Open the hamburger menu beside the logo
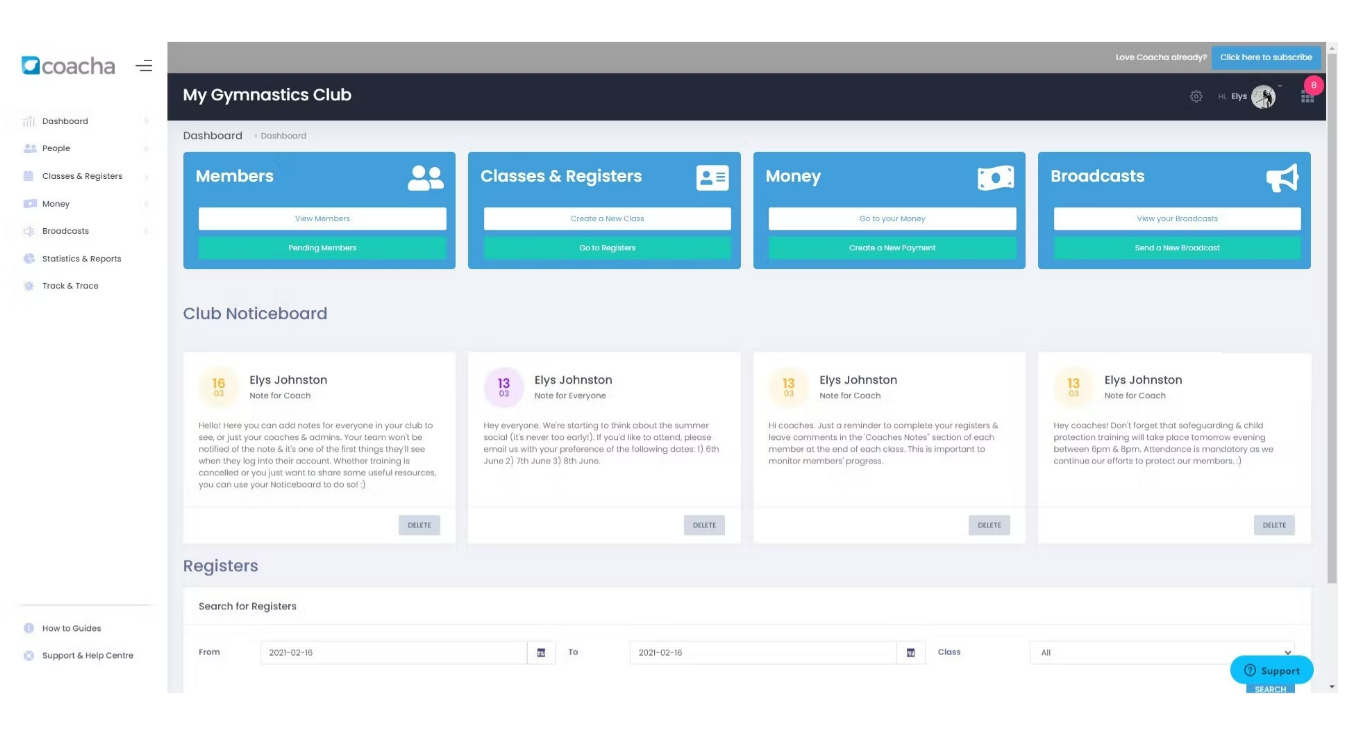Screen dimensions: 1348x735 (x=144, y=65)
